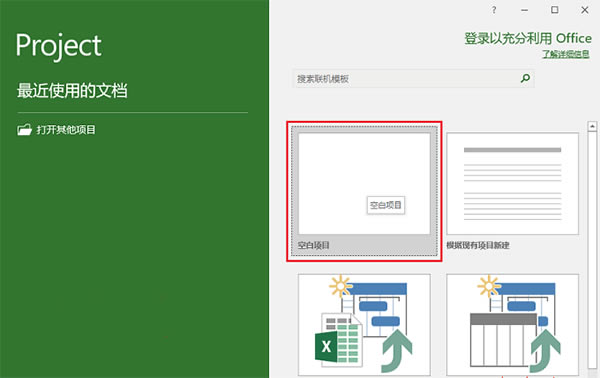
Task: Click the 空白项目 label under thumbnail
Action: 314,245
